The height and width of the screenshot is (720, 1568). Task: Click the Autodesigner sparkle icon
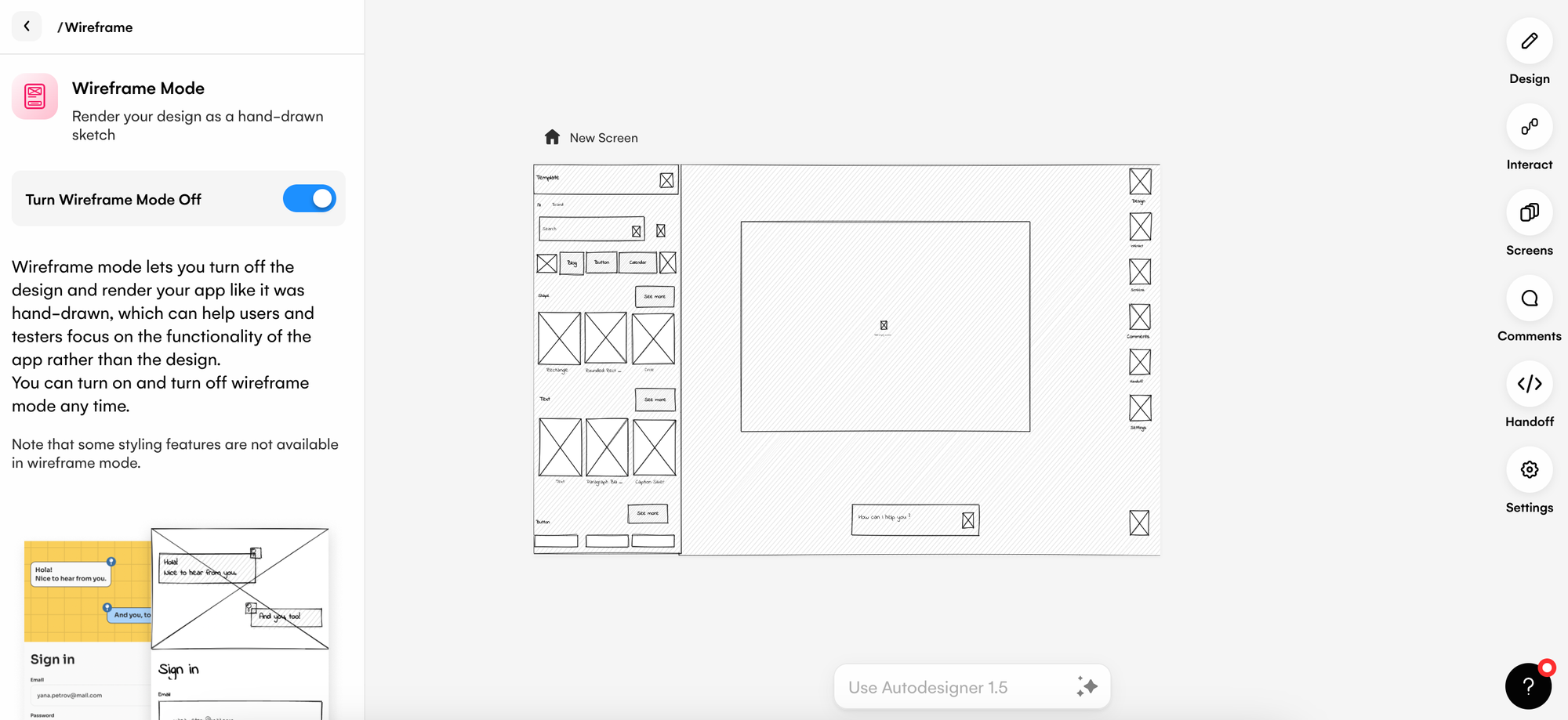(1087, 687)
